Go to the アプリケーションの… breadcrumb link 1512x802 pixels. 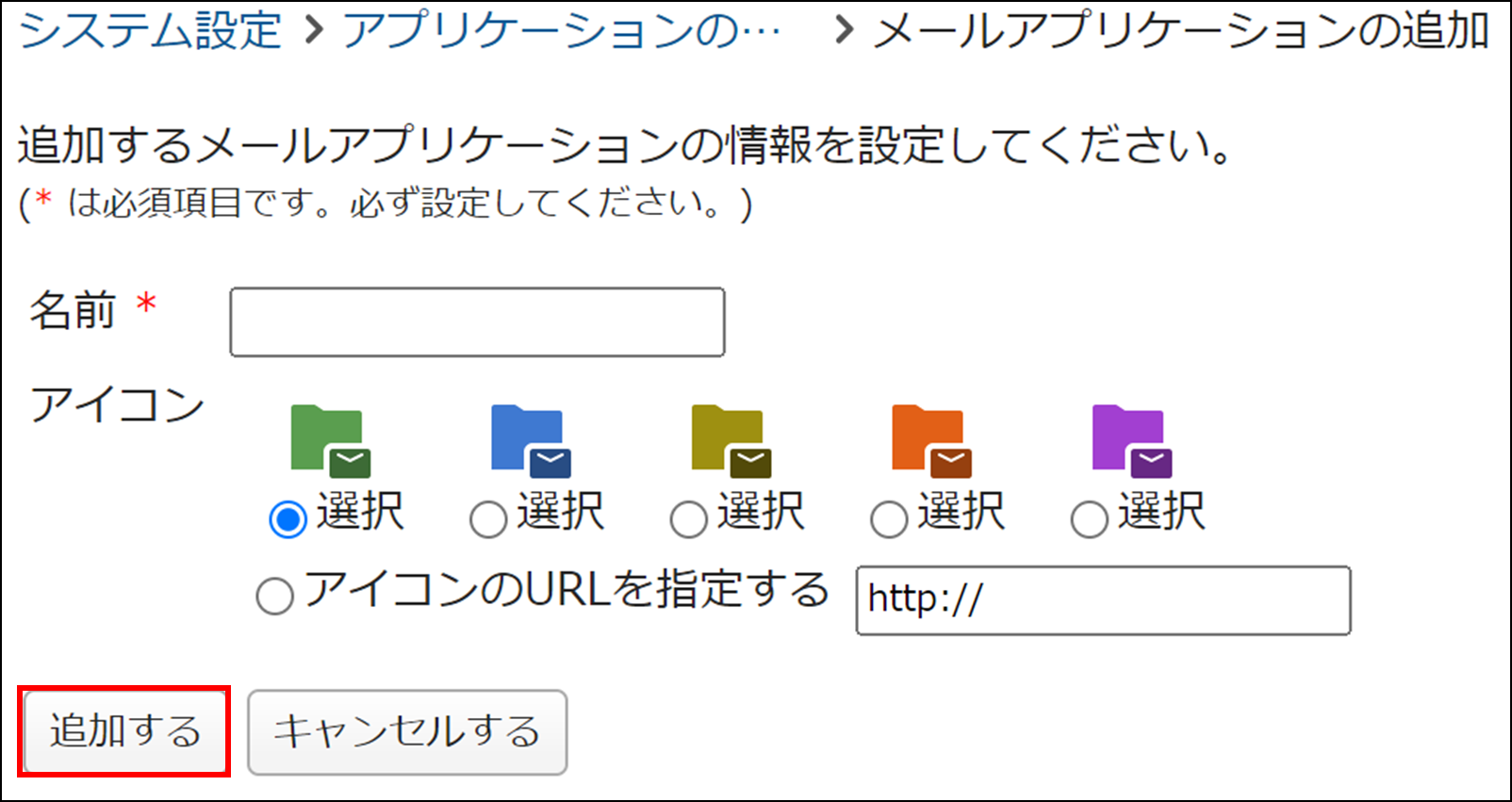[x=562, y=30]
